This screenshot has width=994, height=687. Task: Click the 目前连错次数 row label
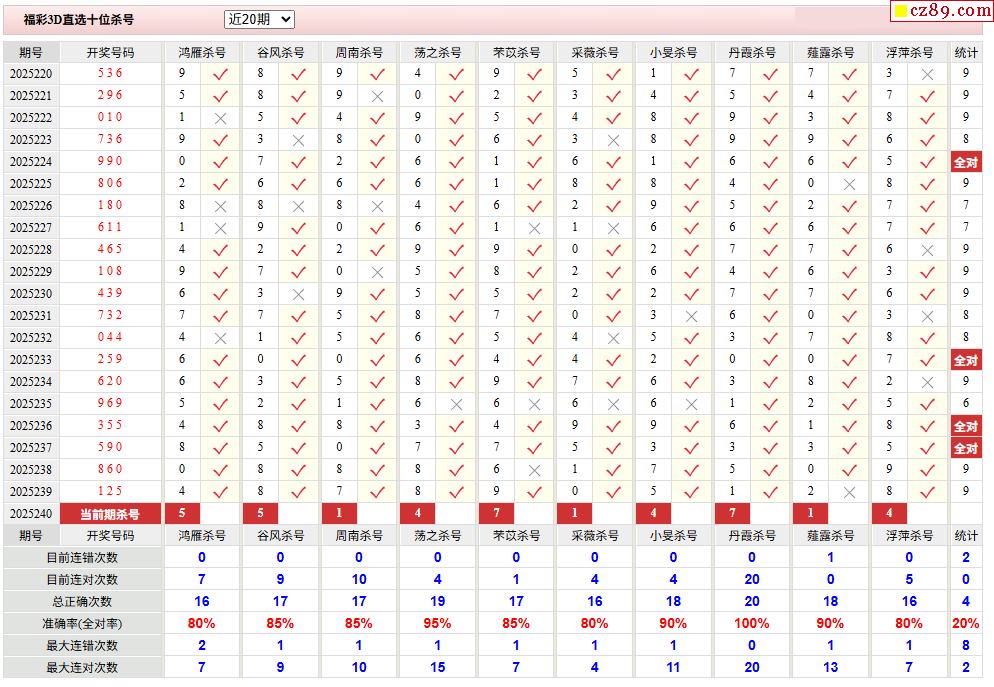[x=82, y=558]
